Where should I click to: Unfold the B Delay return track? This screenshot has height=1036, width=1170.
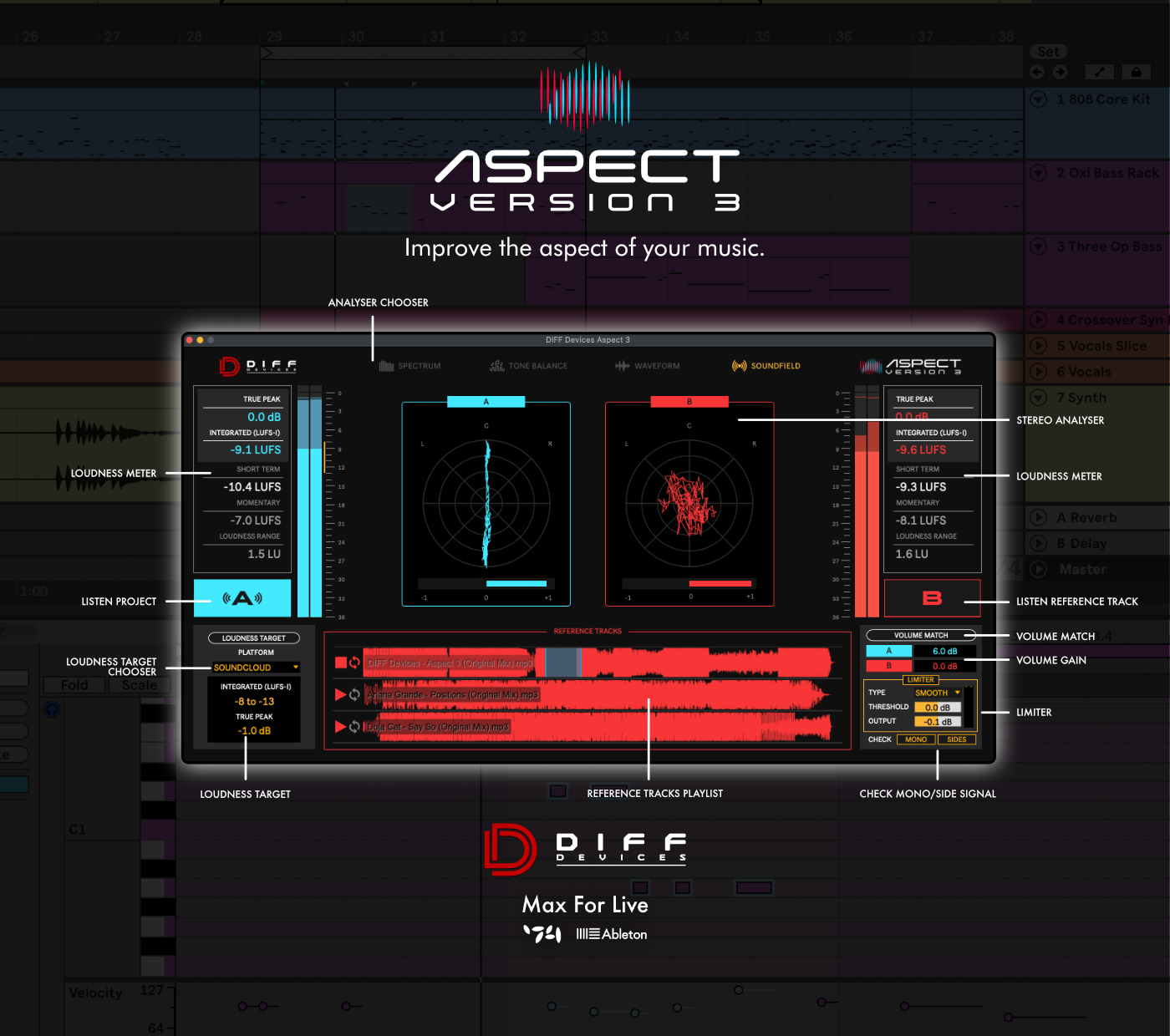click(x=1039, y=544)
